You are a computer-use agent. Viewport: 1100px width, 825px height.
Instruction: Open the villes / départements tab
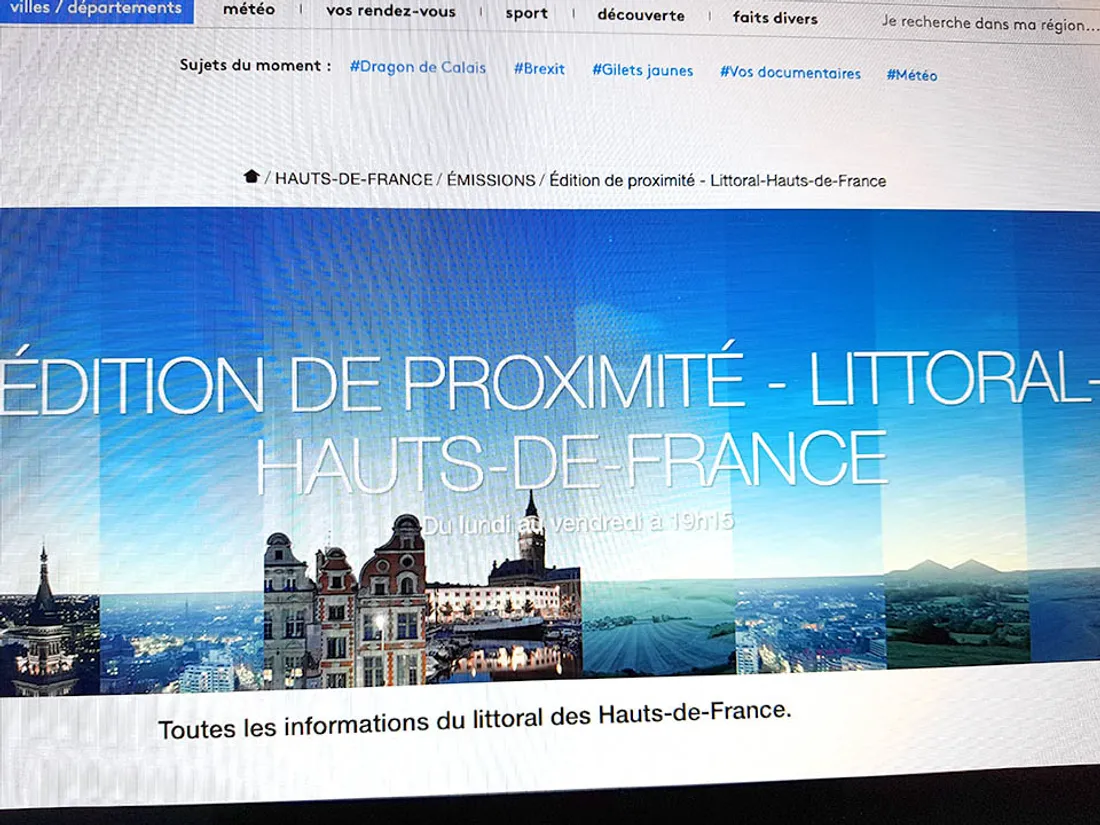96,9
